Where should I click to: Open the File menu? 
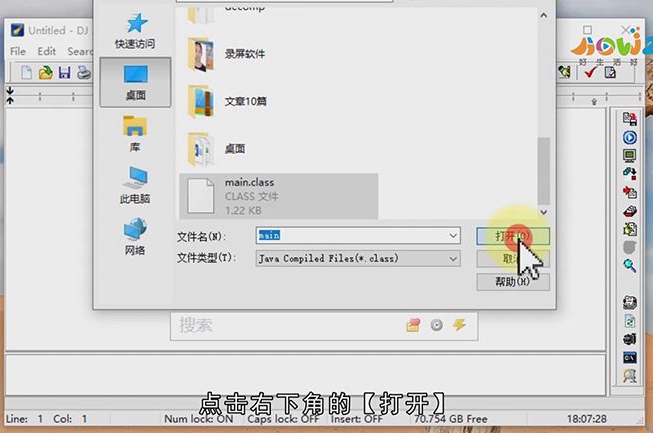[18, 51]
